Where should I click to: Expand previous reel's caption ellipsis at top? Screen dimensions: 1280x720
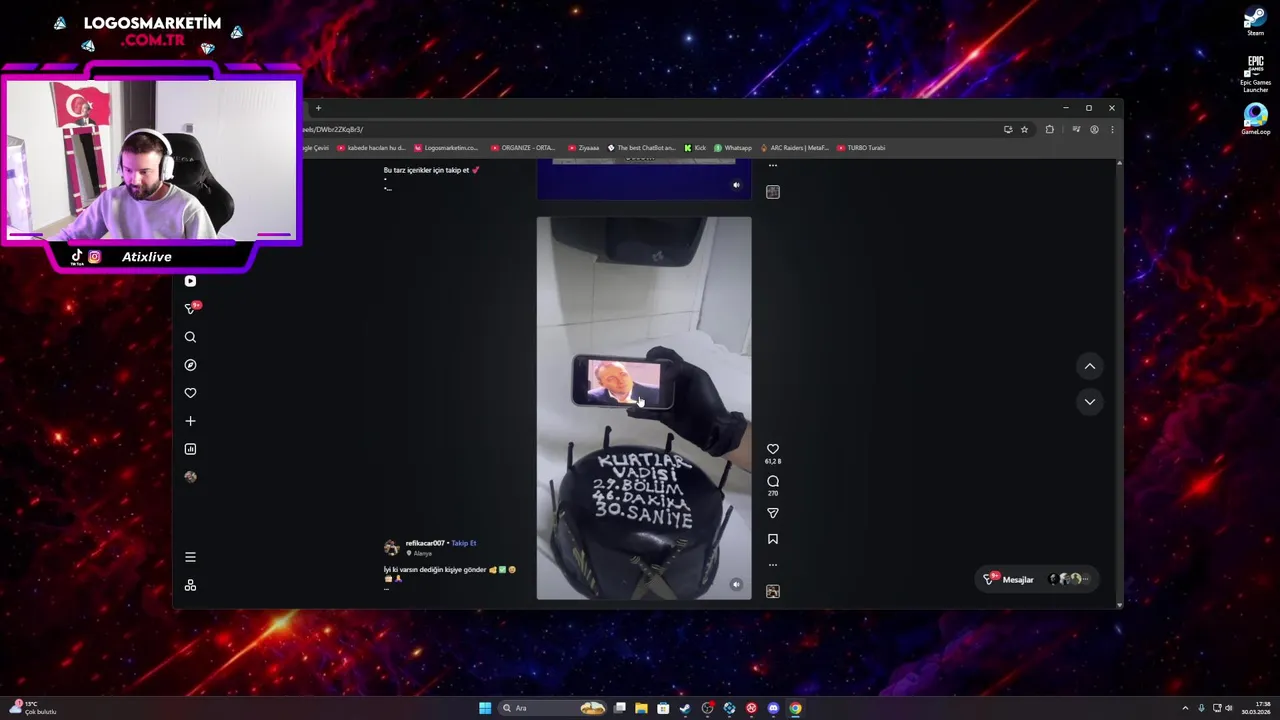387,188
